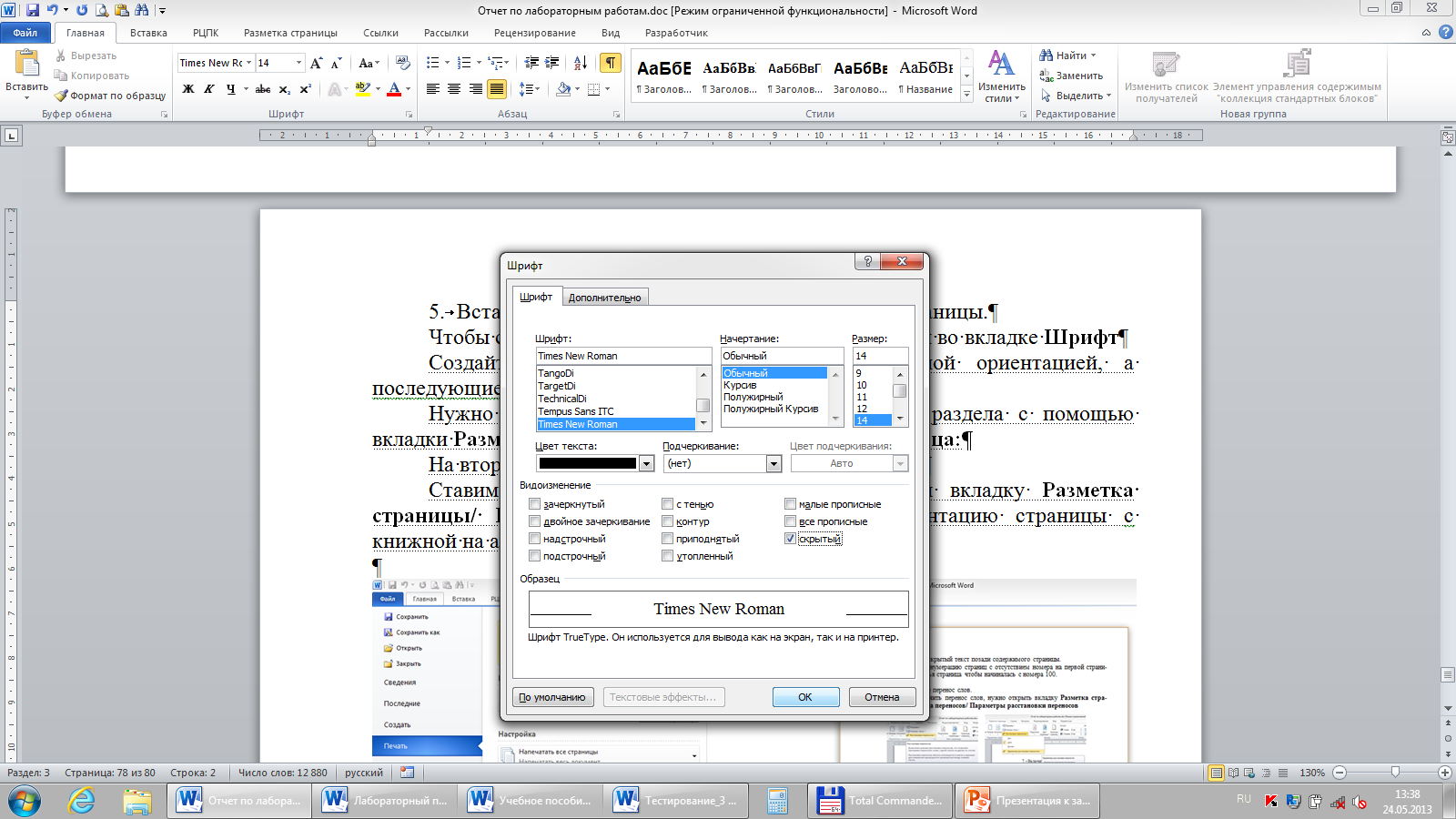This screenshot has width=1456, height=819.
Task: Align text left icon
Action: 432,89
